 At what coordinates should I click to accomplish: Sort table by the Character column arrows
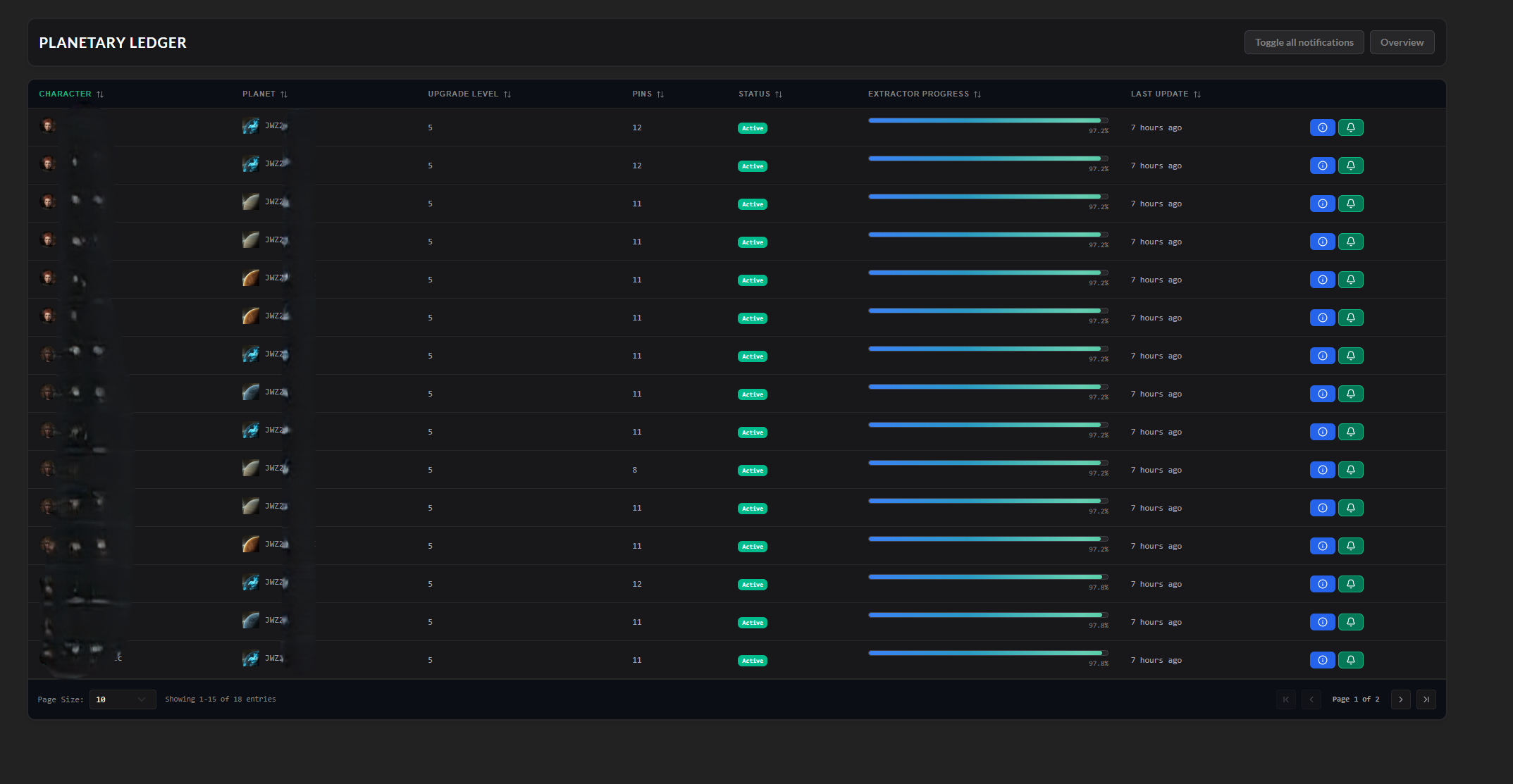coord(100,94)
